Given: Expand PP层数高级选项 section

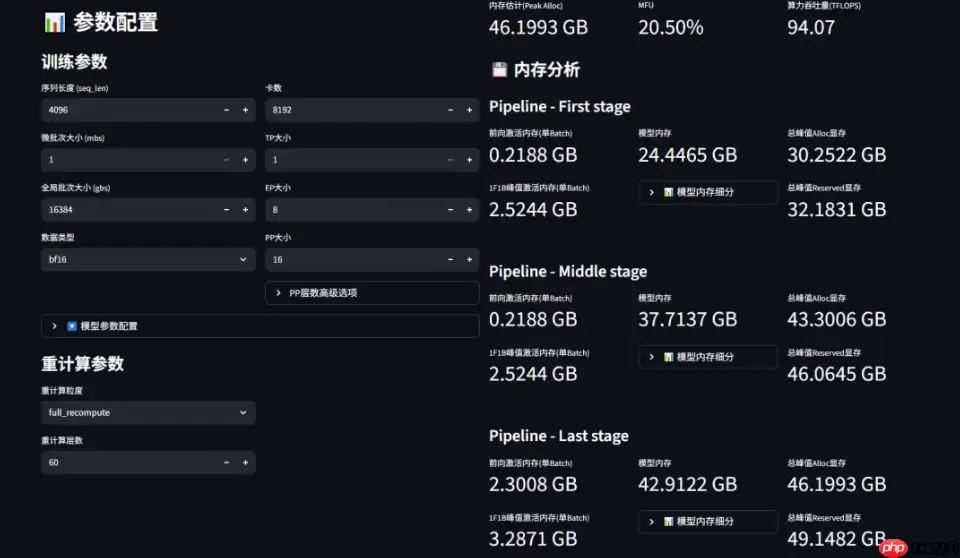Looking at the screenshot, I should point(372,293).
